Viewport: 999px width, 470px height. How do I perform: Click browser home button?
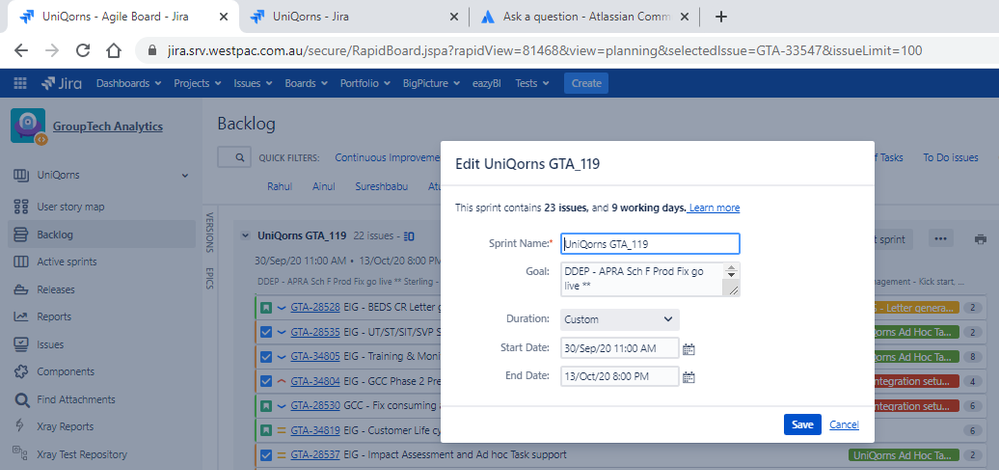113,51
